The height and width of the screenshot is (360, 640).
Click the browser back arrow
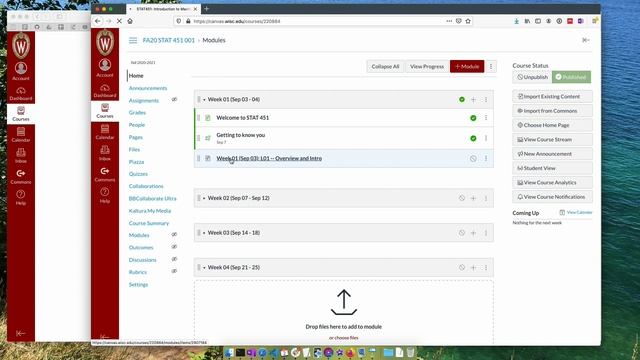coord(98,21)
